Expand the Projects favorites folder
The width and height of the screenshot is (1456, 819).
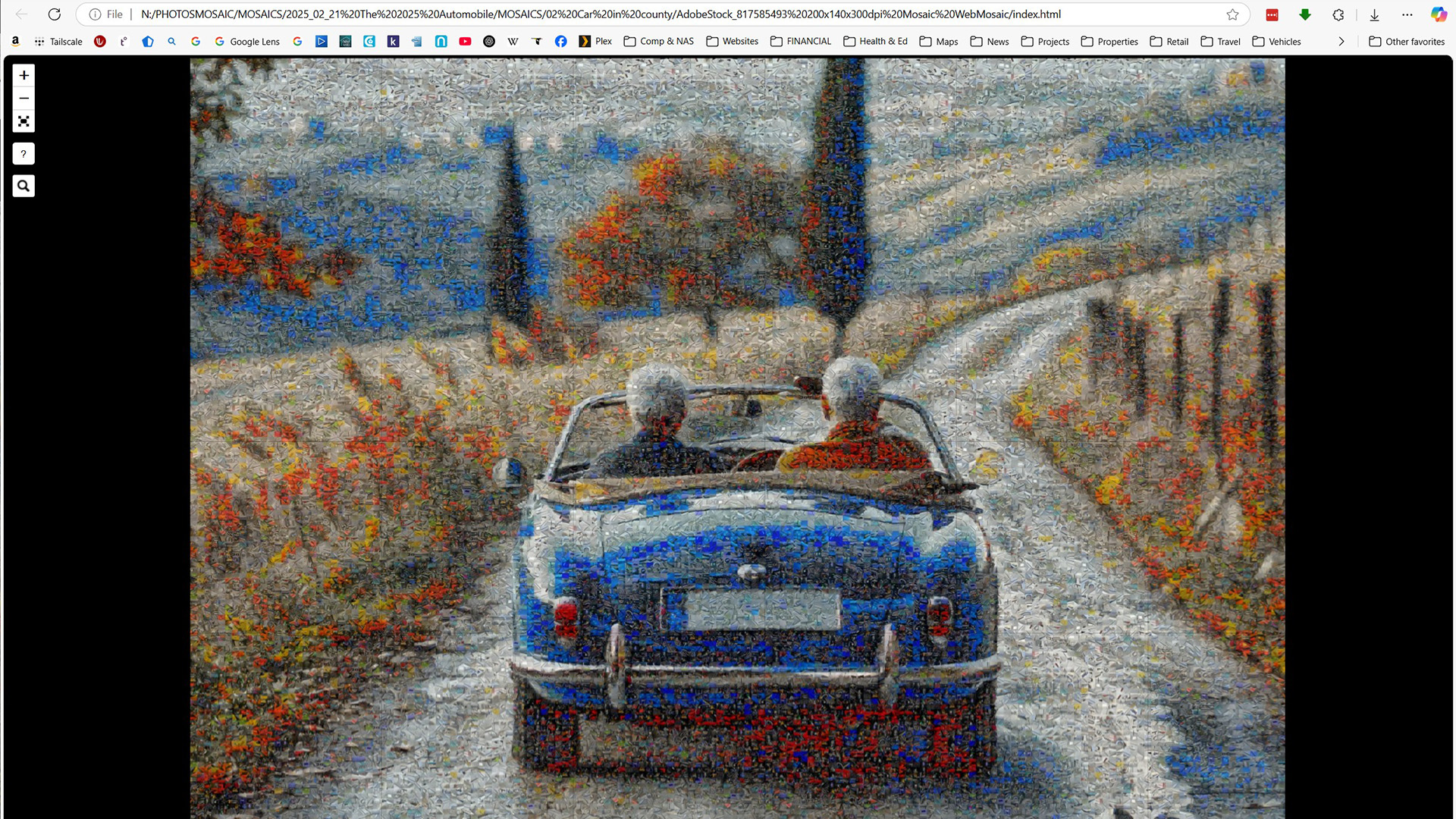pyautogui.click(x=1045, y=41)
